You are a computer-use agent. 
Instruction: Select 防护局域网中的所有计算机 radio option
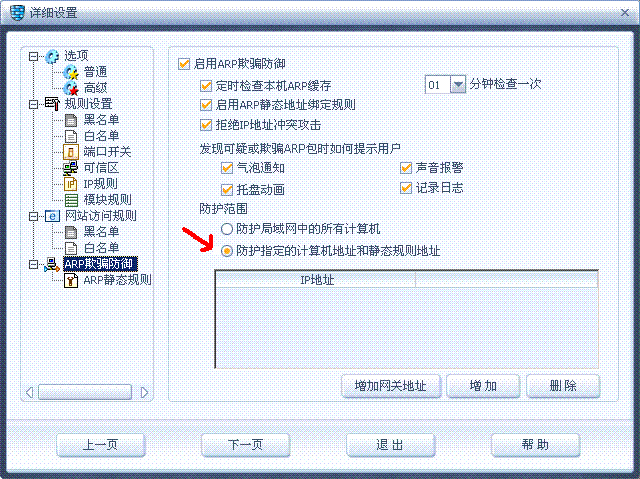(x=227, y=229)
